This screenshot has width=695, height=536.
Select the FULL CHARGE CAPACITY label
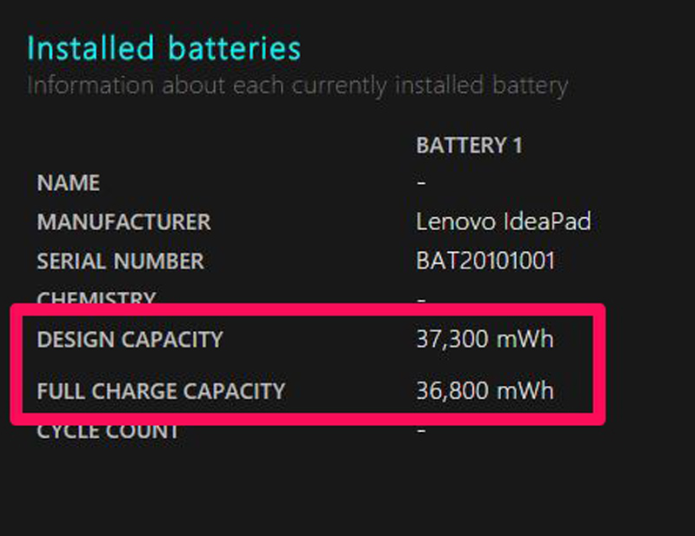pyautogui.click(x=161, y=391)
